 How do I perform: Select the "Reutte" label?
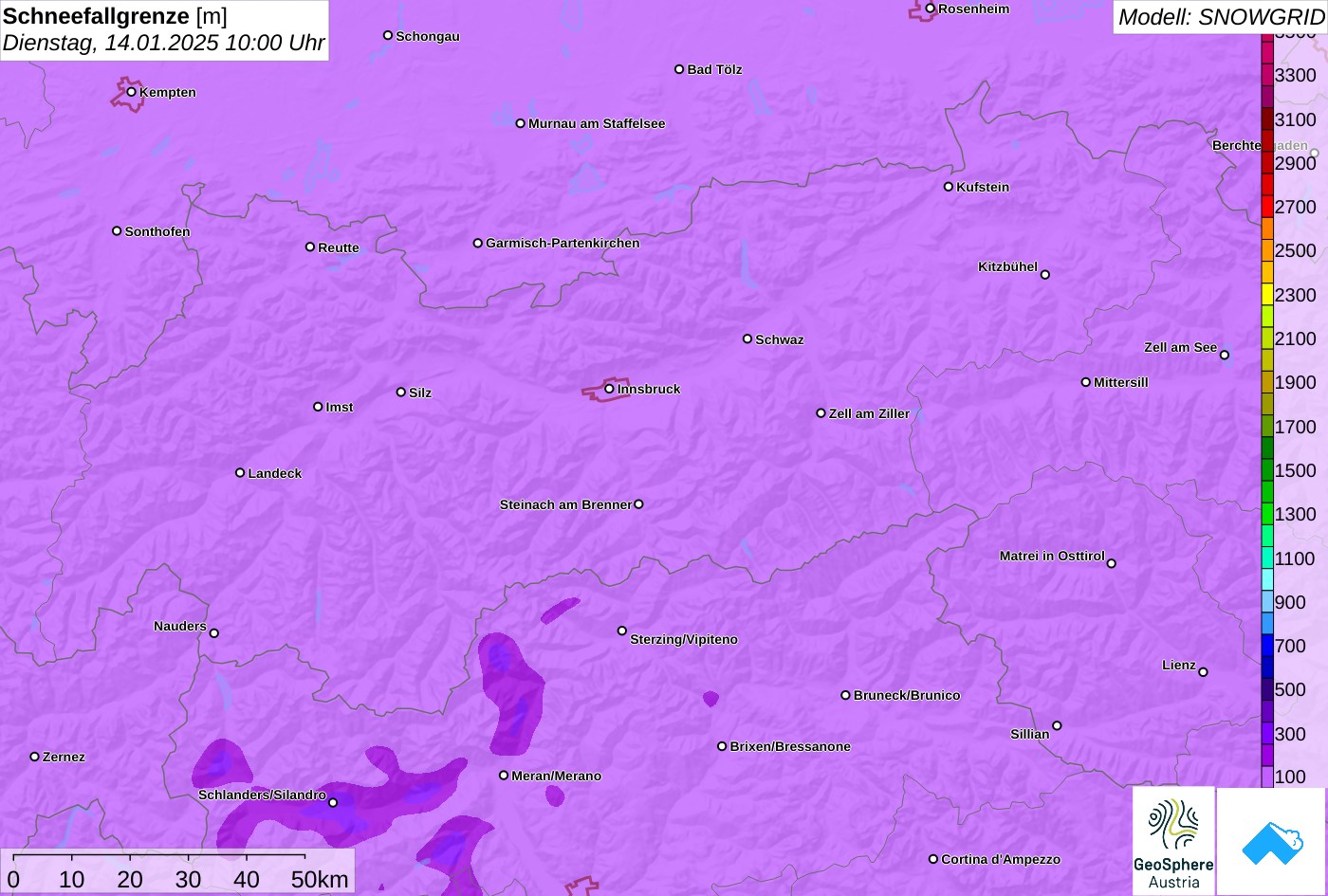(339, 247)
